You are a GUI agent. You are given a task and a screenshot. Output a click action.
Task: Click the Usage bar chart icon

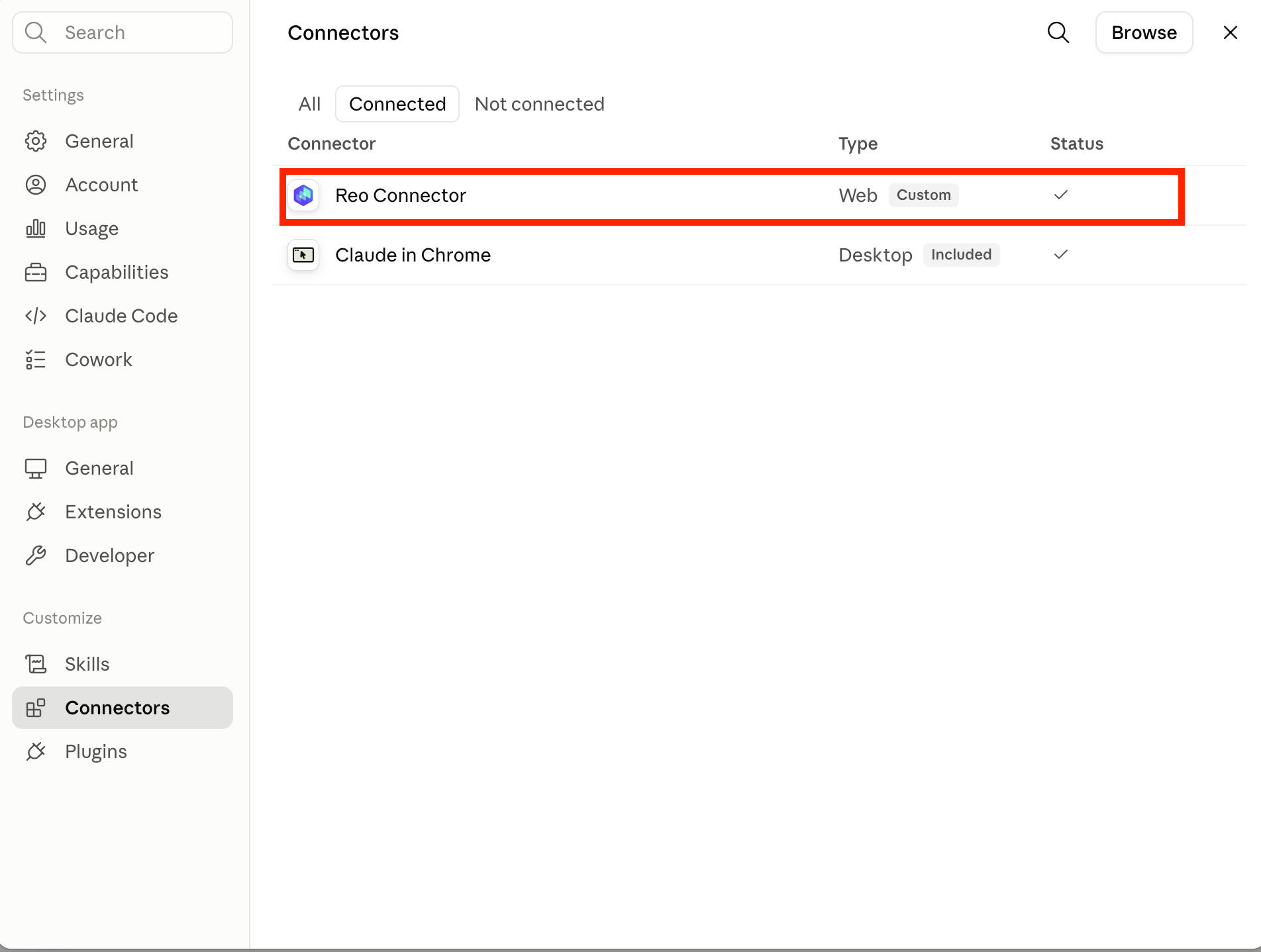[x=36, y=228]
